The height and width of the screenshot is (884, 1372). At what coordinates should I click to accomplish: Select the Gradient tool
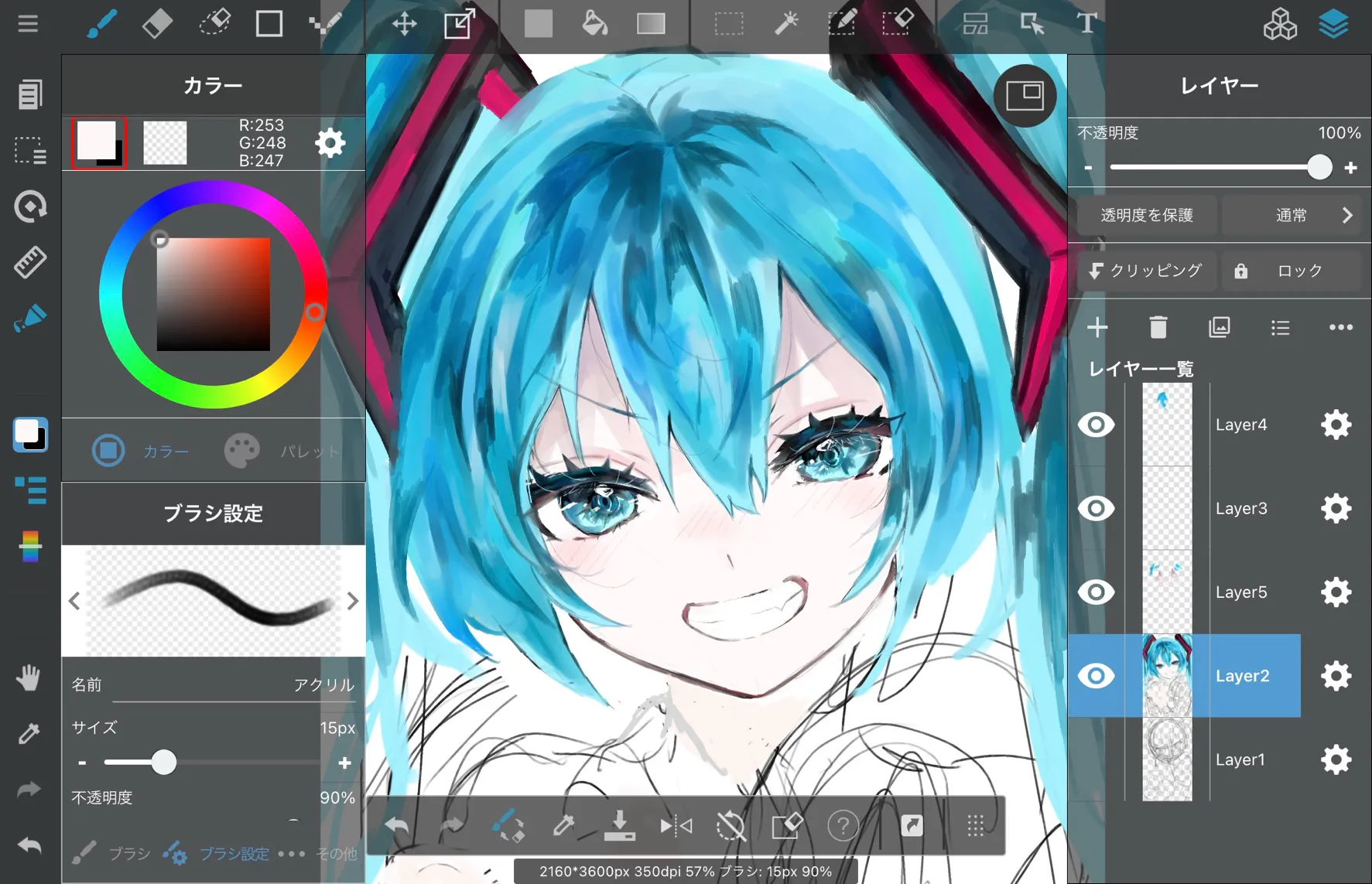651,24
